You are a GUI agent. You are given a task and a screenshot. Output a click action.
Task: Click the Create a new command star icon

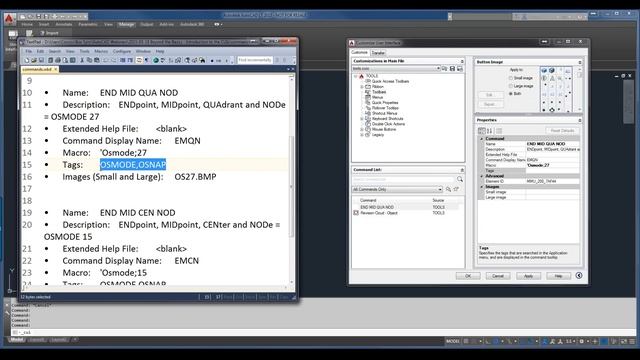click(x=456, y=189)
